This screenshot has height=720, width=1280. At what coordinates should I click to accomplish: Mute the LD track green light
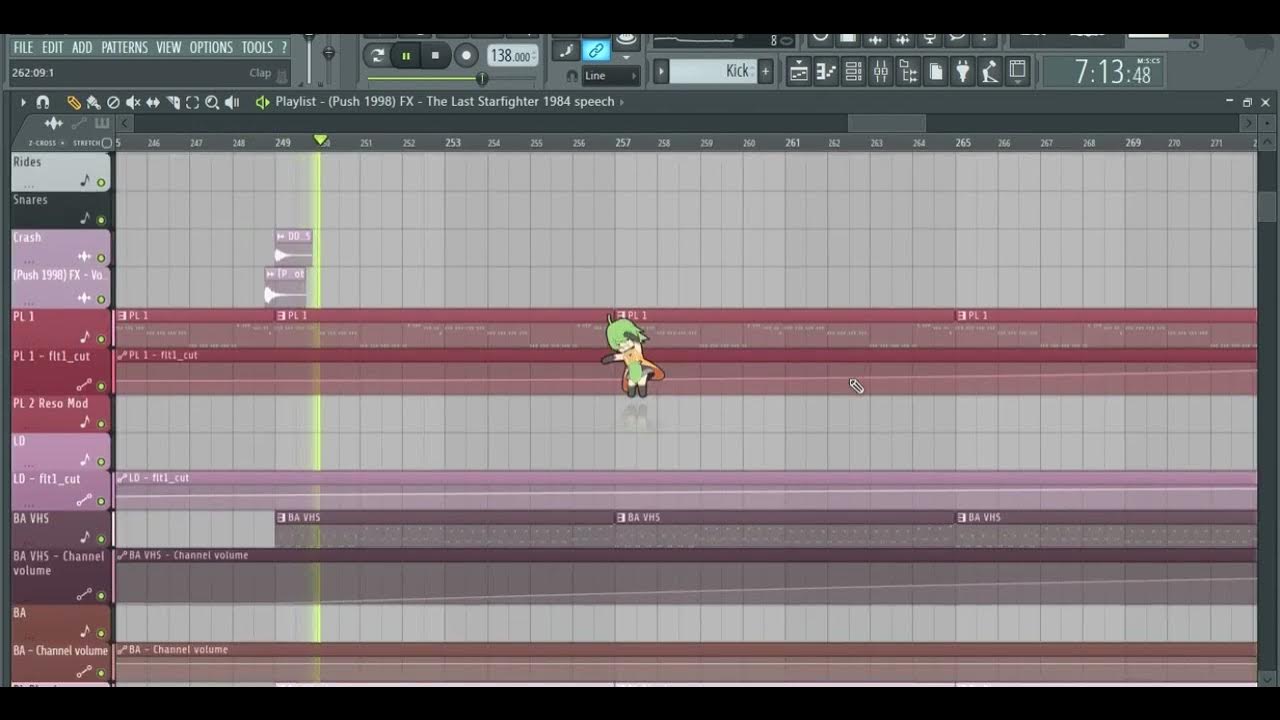pyautogui.click(x=101, y=461)
